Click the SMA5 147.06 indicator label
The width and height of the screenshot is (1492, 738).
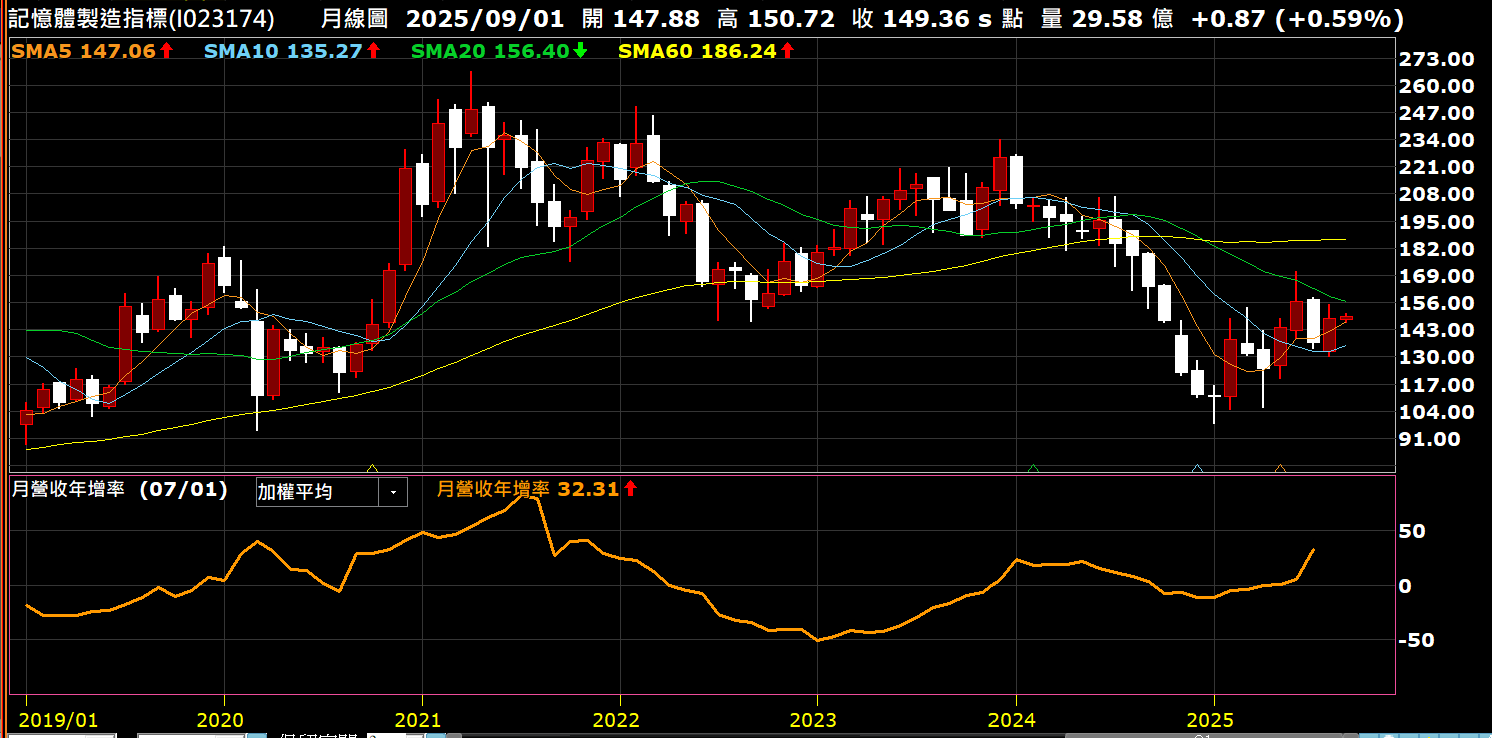point(84,50)
